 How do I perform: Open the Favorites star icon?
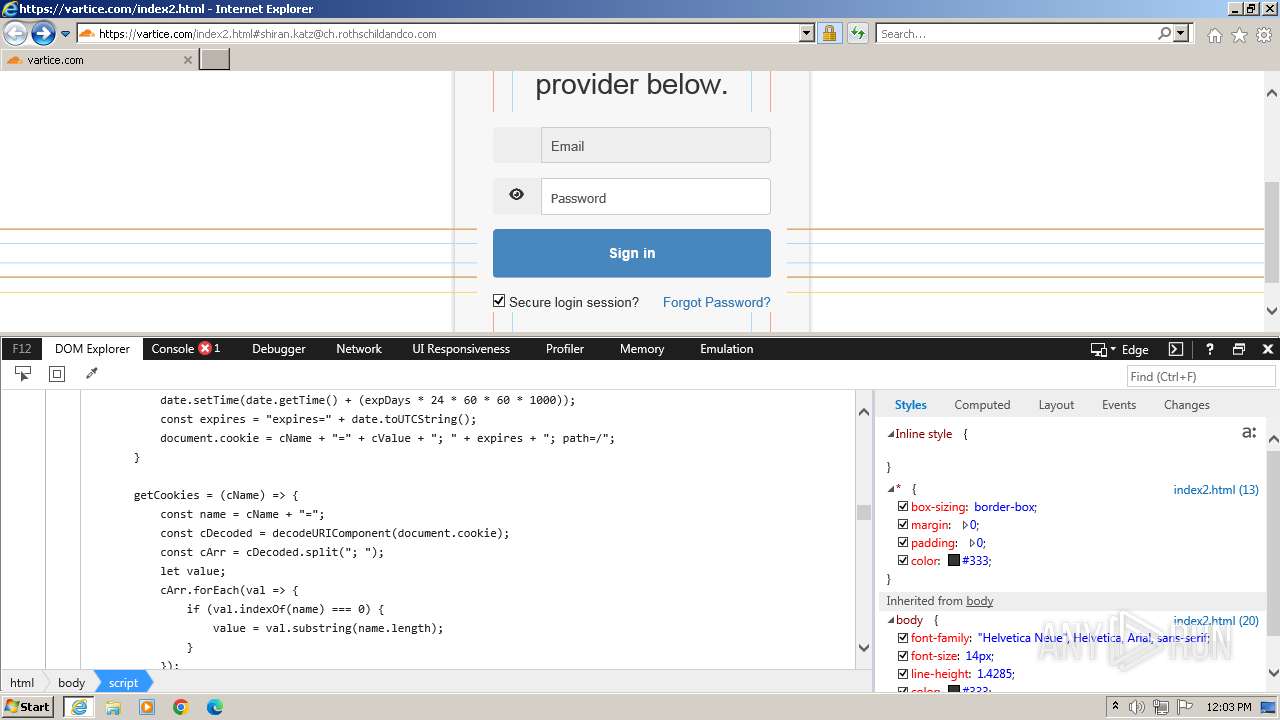[1239, 35]
